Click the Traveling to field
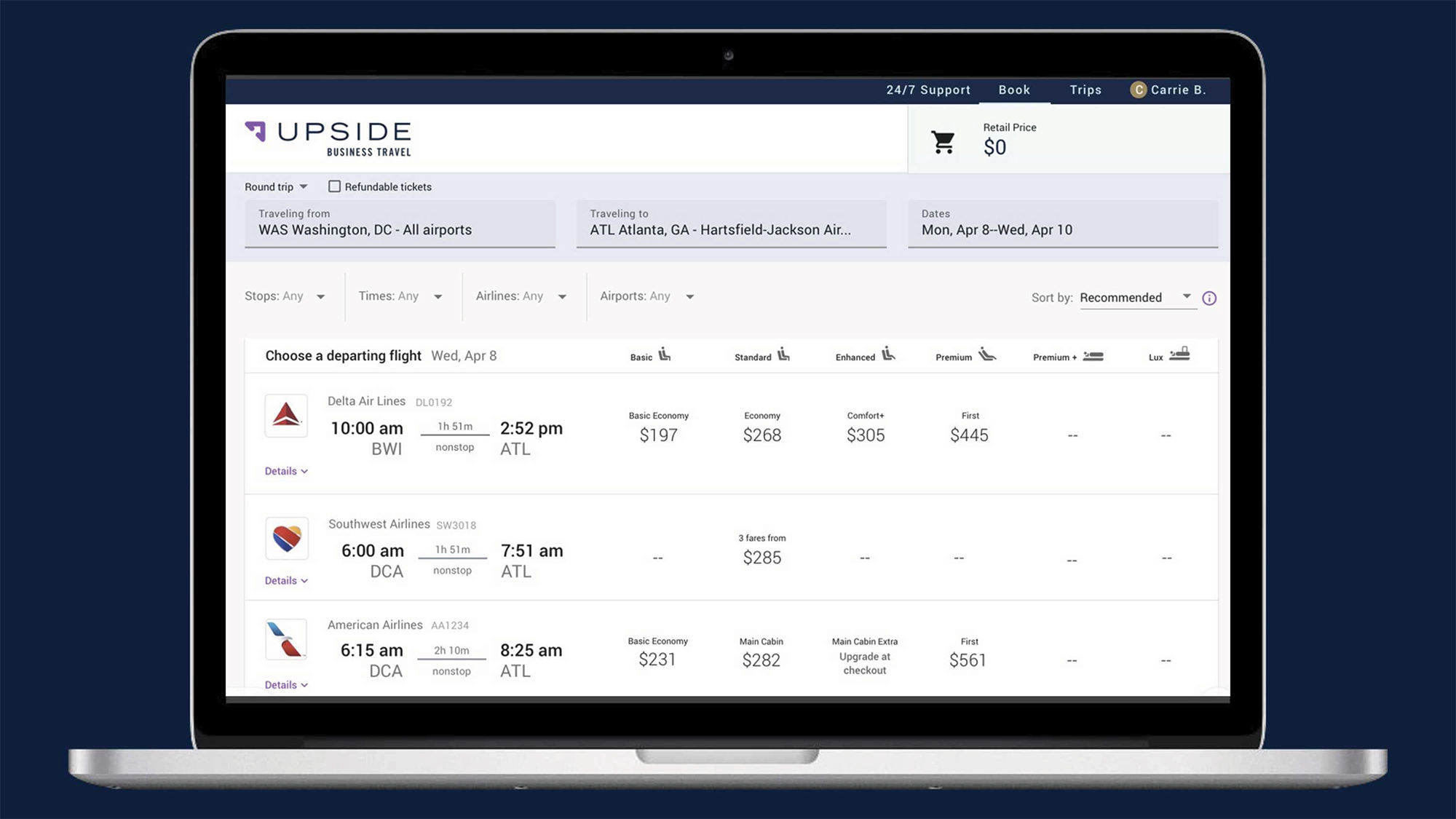1456x819 pixels. click(x=732, y=223)
